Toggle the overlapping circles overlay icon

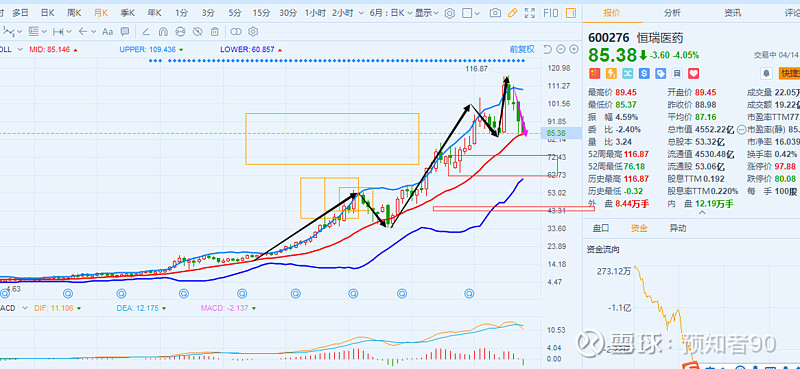[236, 32]
